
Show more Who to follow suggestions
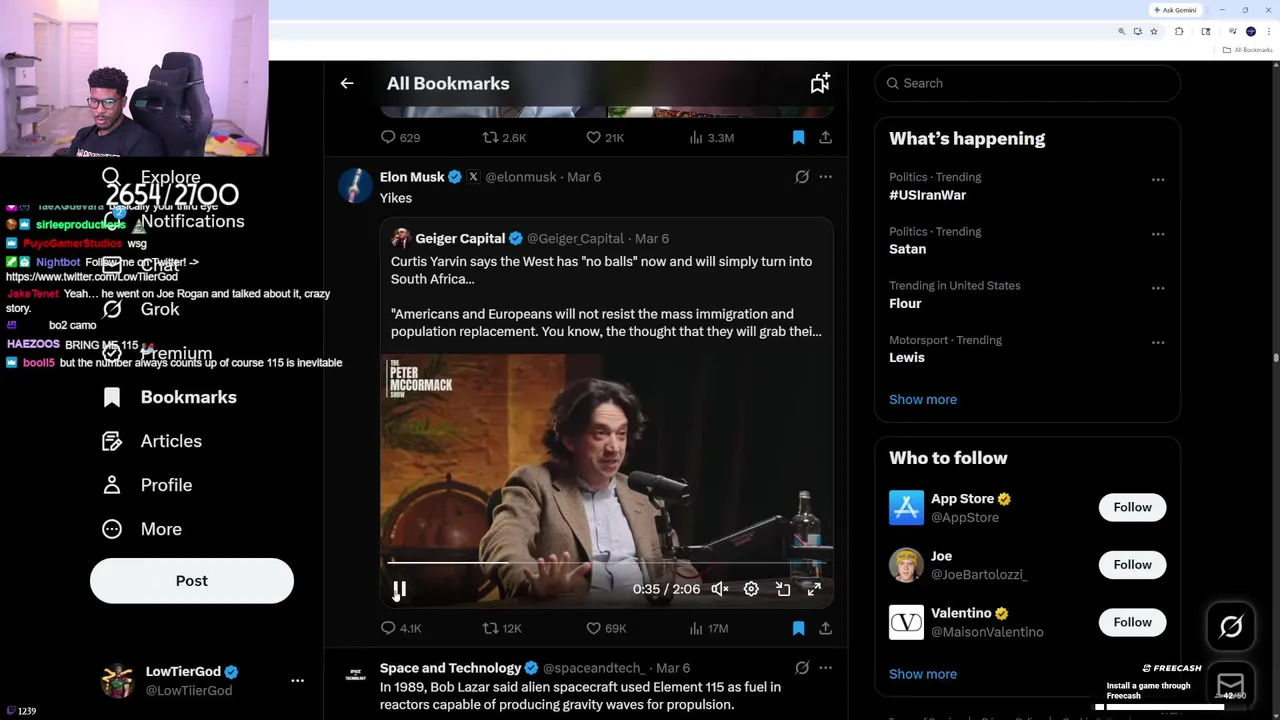(923, 674)
